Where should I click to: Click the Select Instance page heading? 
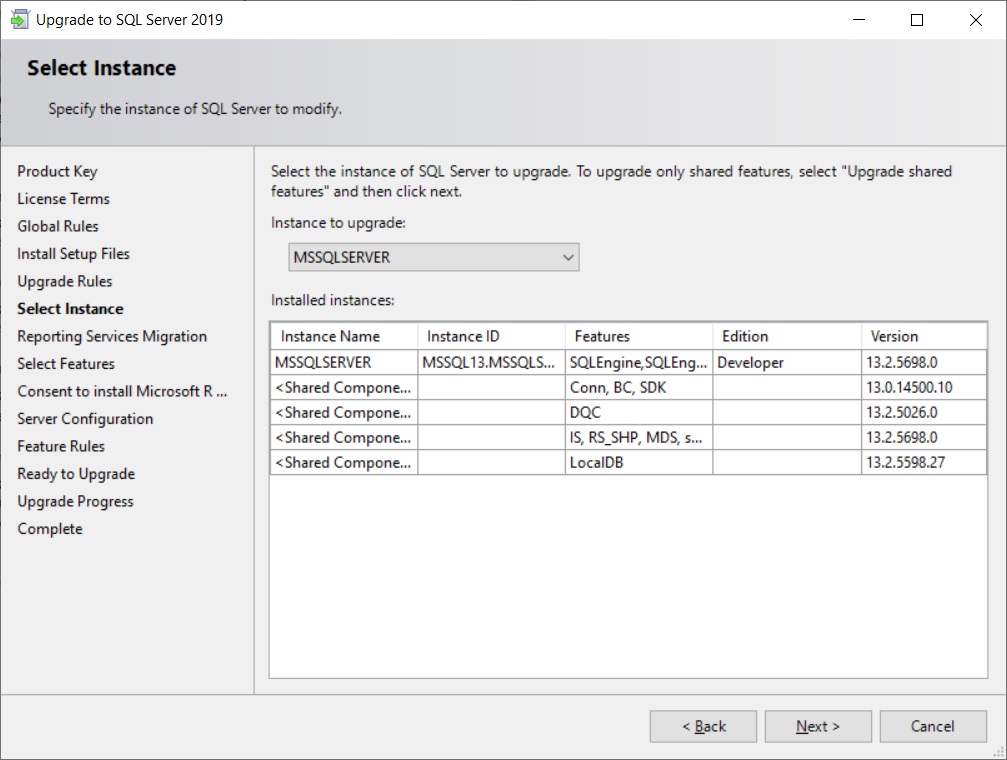101,68
